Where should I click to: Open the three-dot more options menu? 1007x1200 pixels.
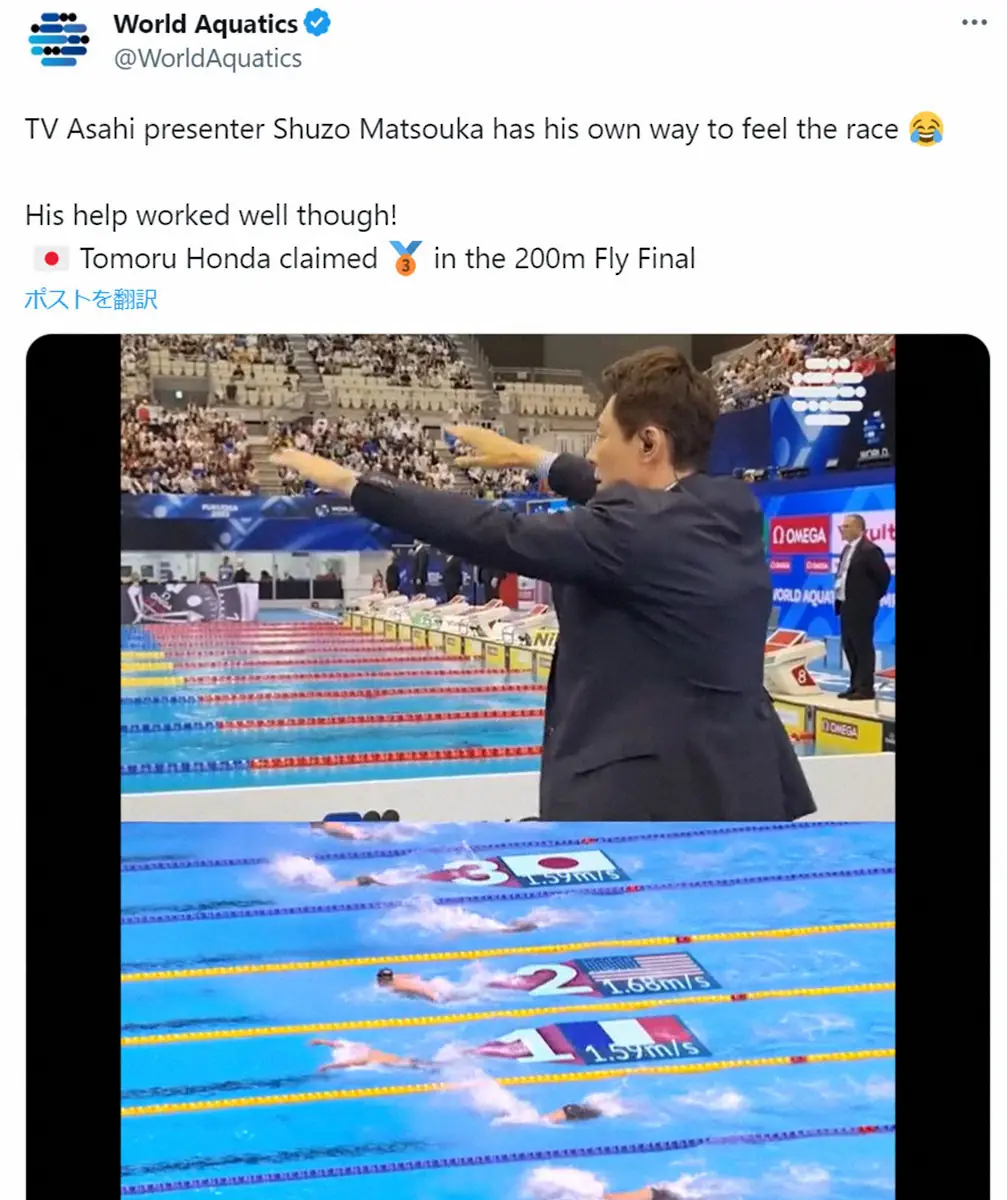[973, 23]
